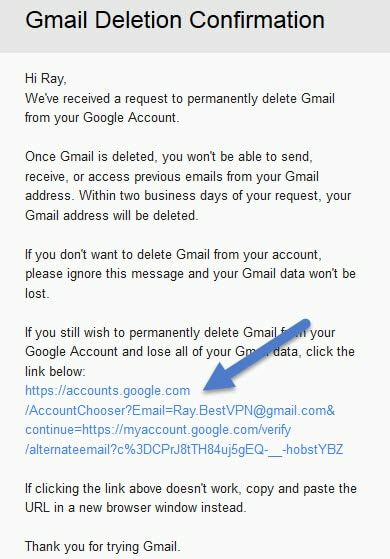Click the word "lost." in the email
Image resolution: width=390 pixels, height=559 pixels.
[x=37, y=293]
